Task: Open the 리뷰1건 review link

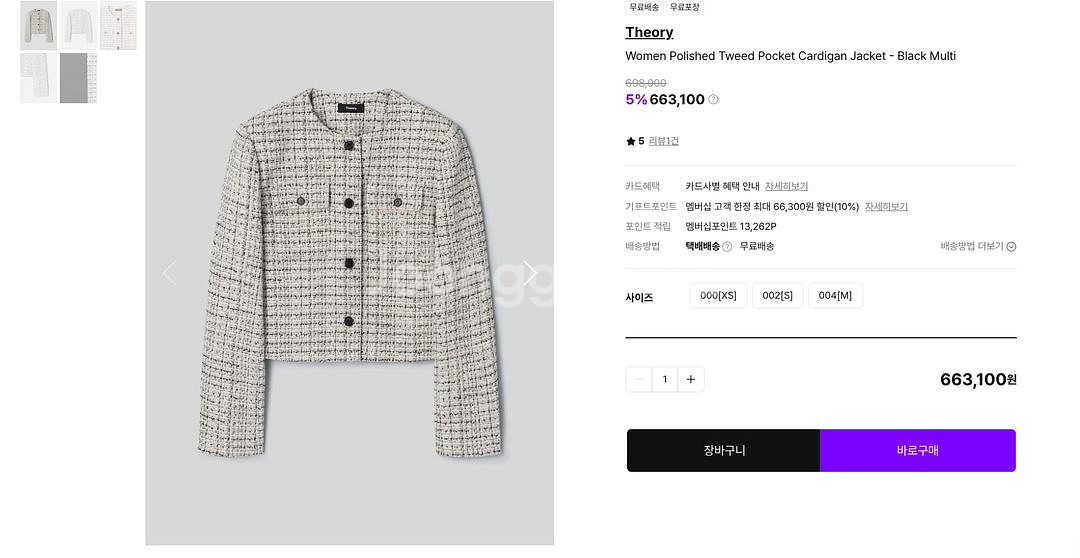Action: 664,141
